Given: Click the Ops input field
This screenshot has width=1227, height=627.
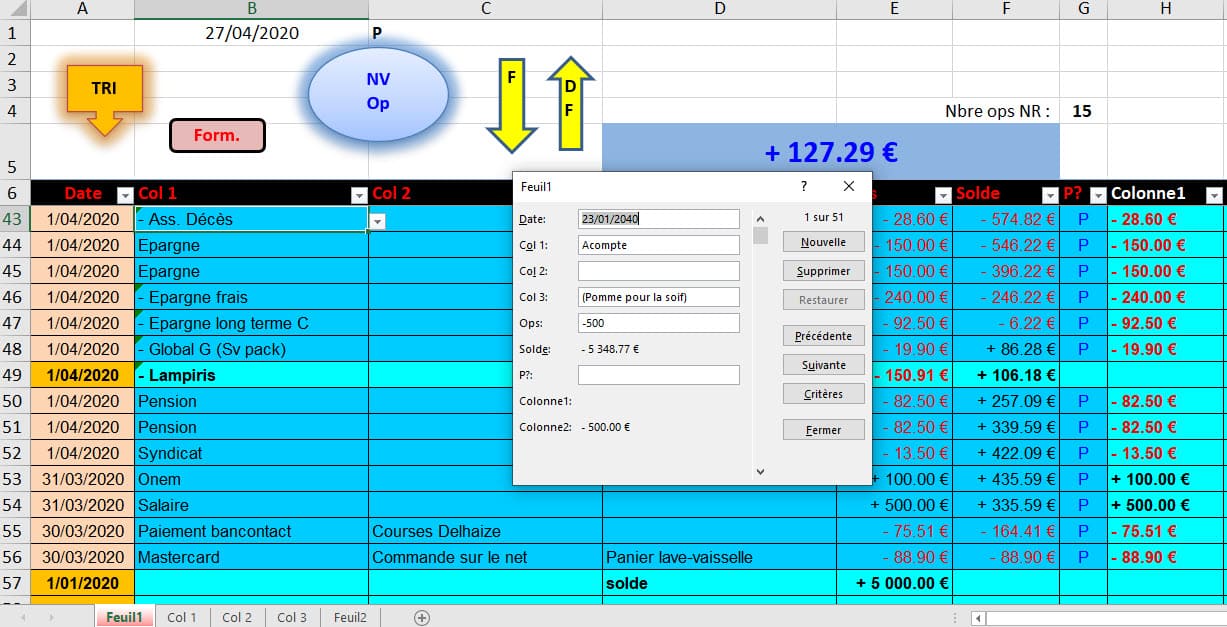Looking at the screenshot, I should point(659,323).
